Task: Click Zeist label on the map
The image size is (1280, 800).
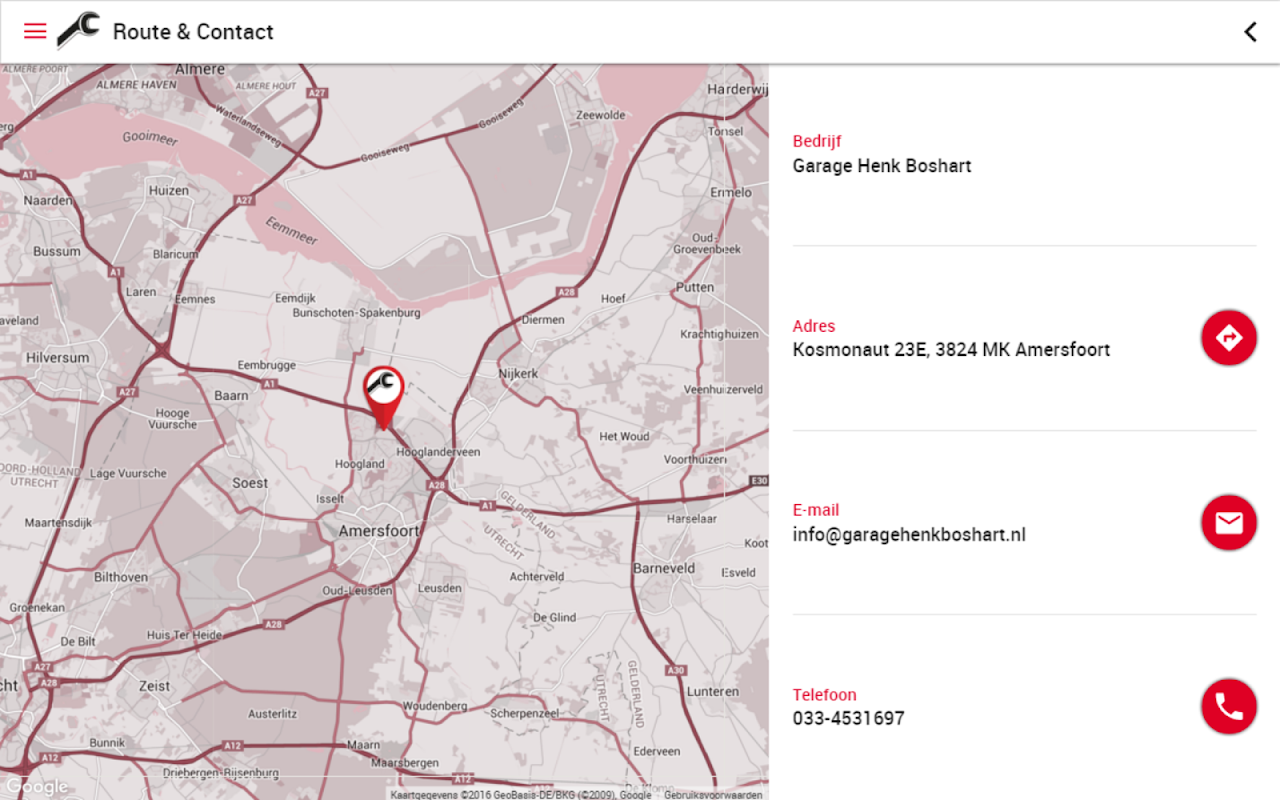Action: click(155, 686)
